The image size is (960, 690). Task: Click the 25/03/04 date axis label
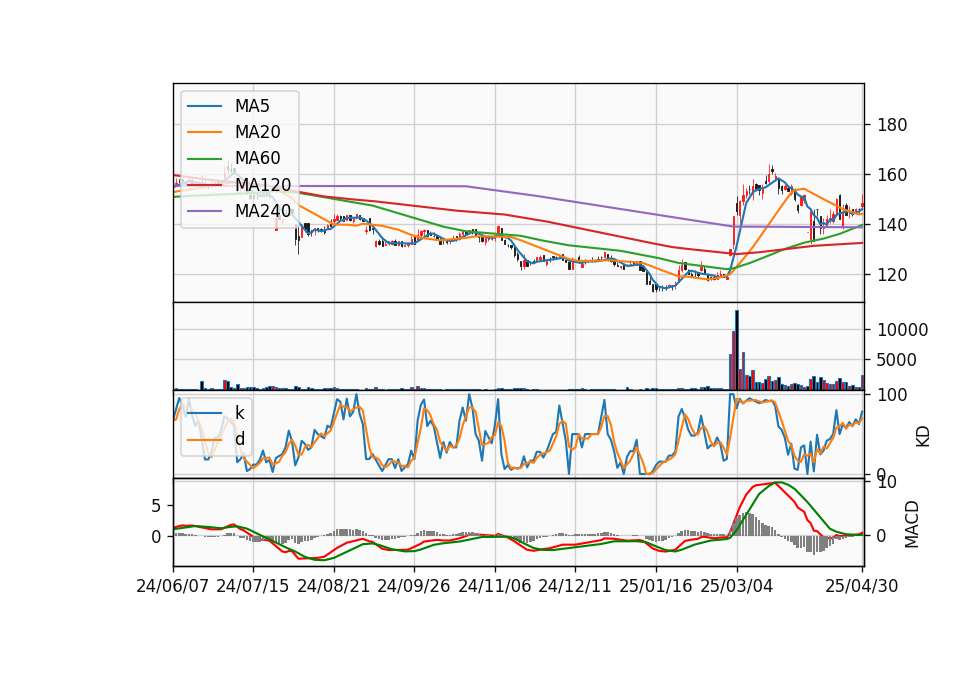pyautogui.click(x=737, y=586)
